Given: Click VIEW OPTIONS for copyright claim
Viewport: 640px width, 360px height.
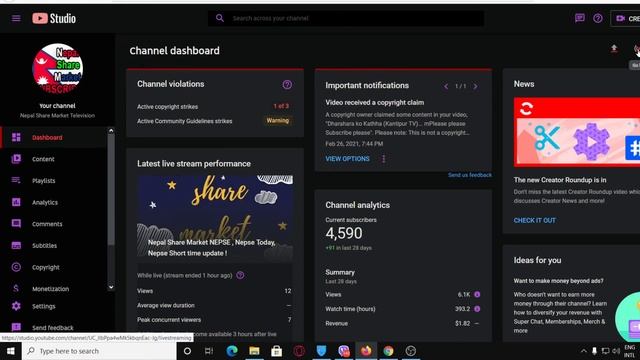Looking at the screenshot, I should tap(347, 159).
